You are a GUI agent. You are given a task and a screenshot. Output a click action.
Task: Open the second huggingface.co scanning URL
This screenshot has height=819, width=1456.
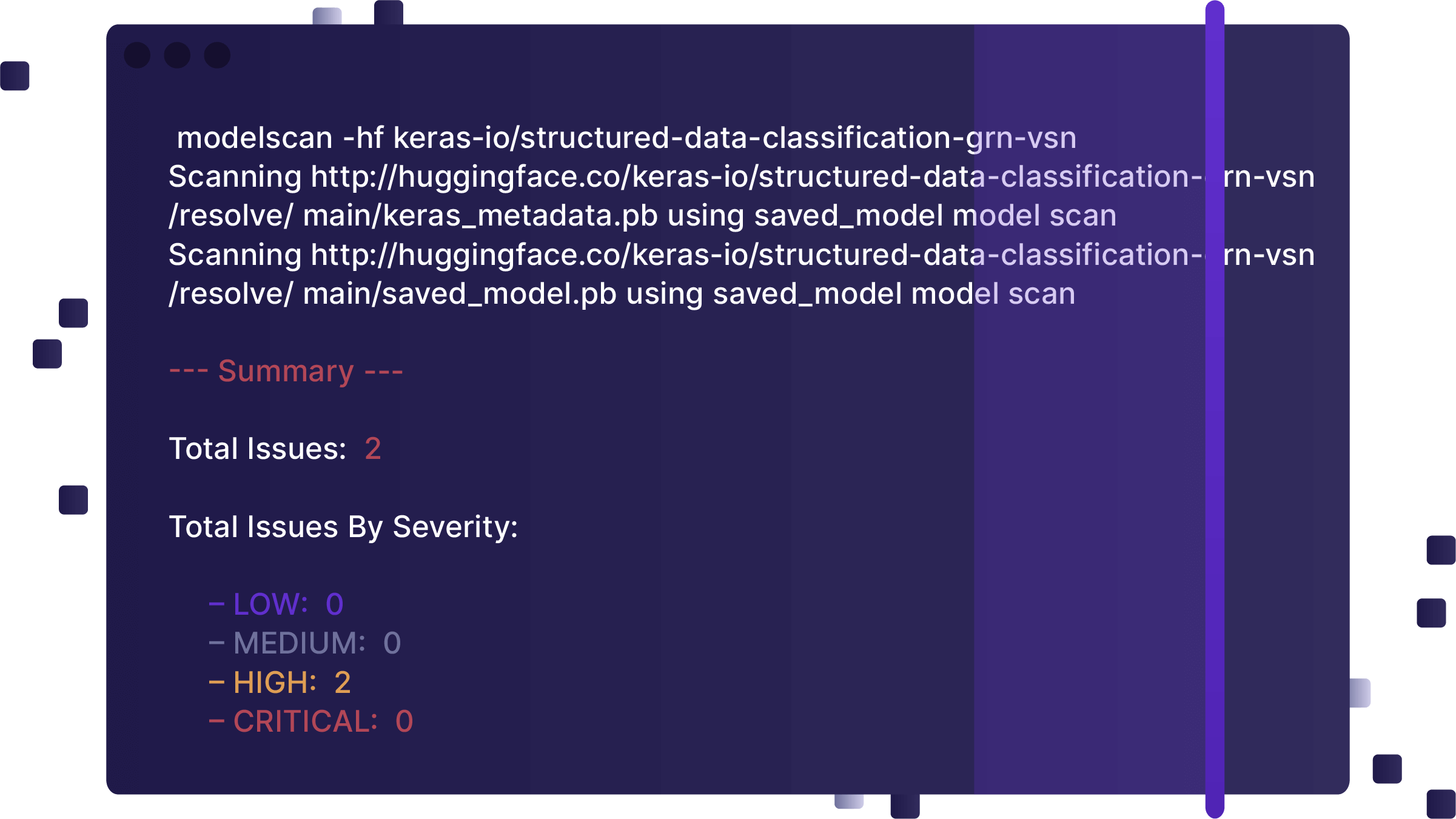coord(741,255)
